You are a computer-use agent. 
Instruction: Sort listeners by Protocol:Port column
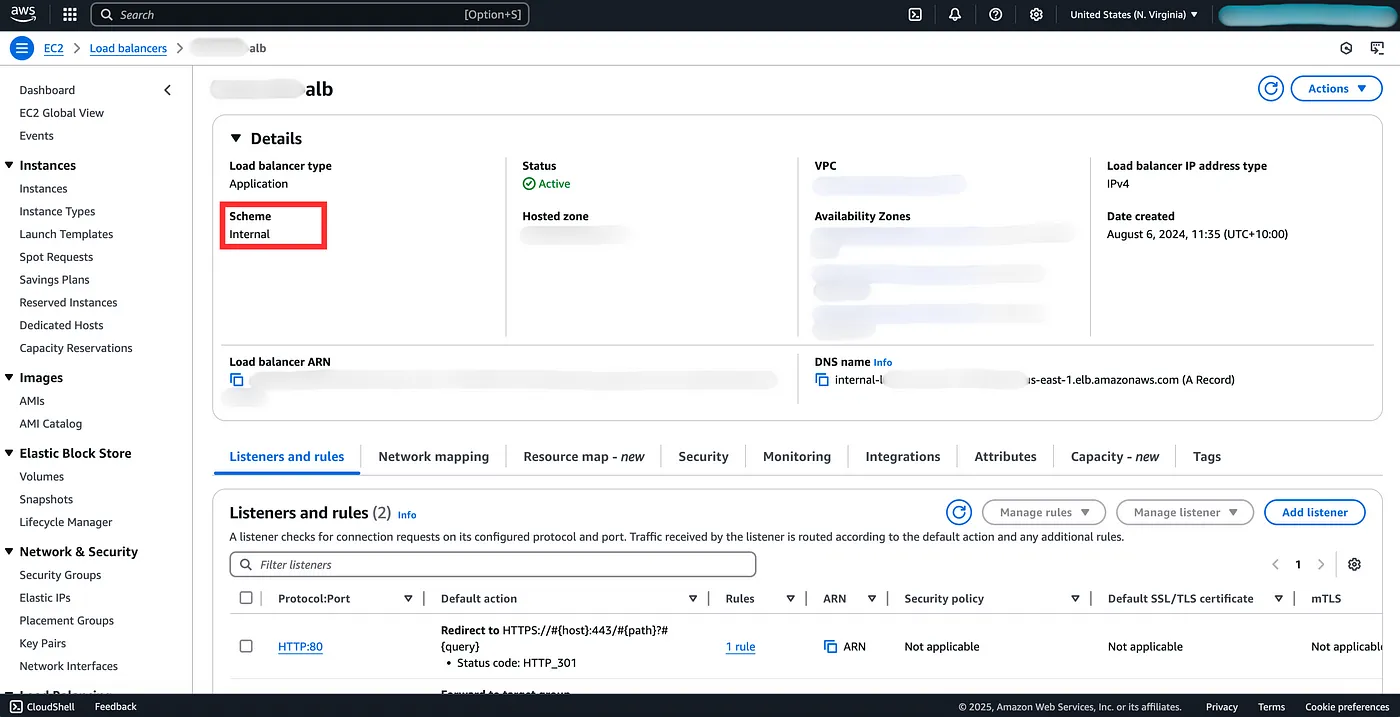(x=408, y=599)
